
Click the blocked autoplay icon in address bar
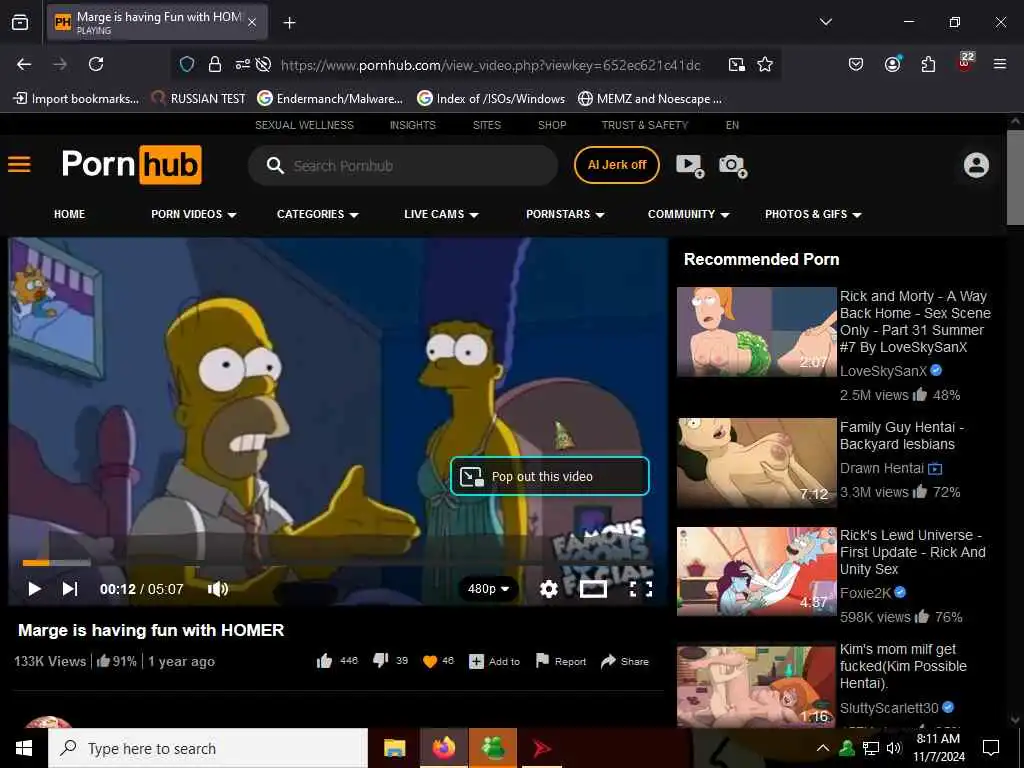(x=263, y=64)
